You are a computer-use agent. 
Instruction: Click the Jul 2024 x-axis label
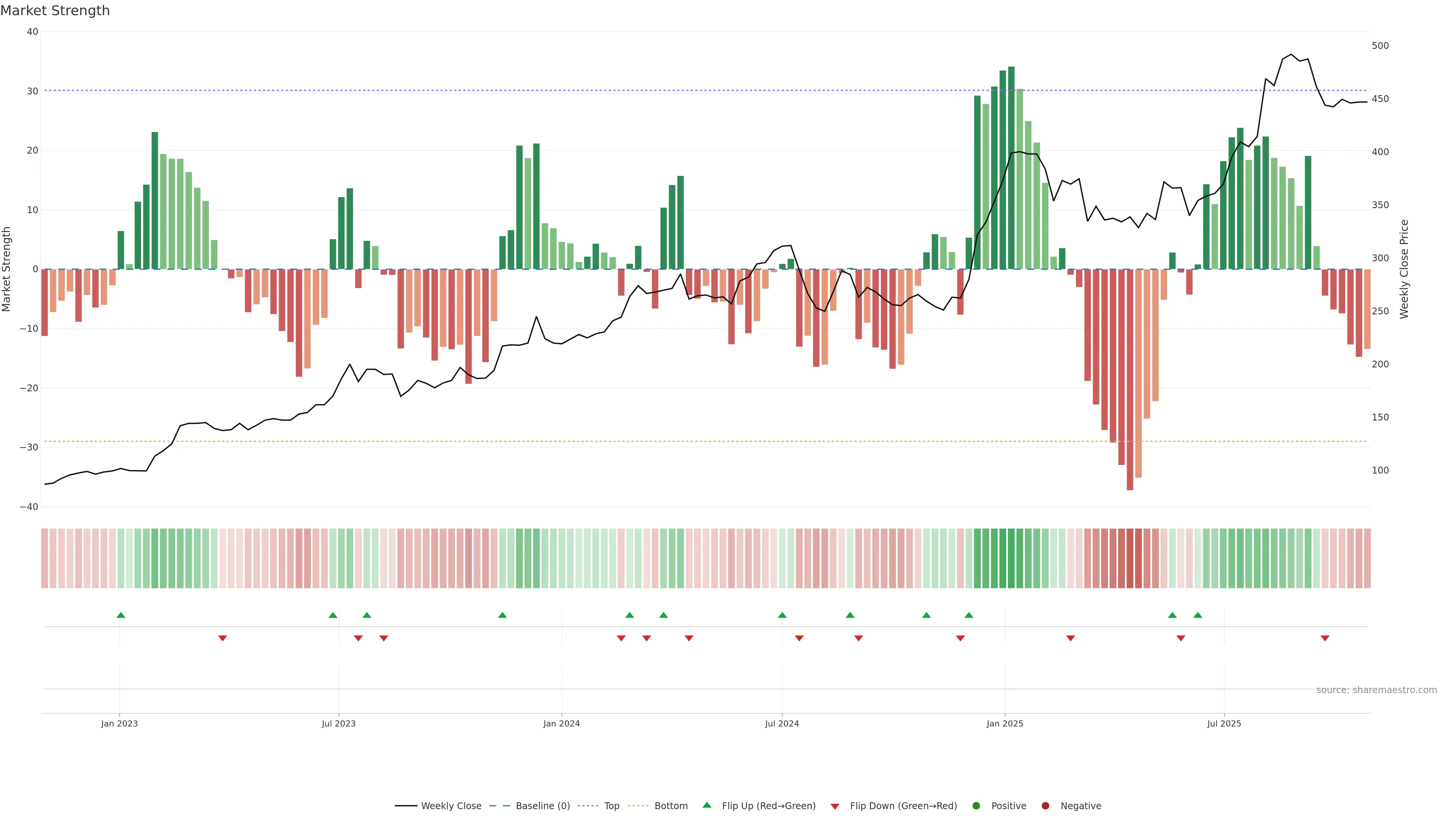(782, 723)
